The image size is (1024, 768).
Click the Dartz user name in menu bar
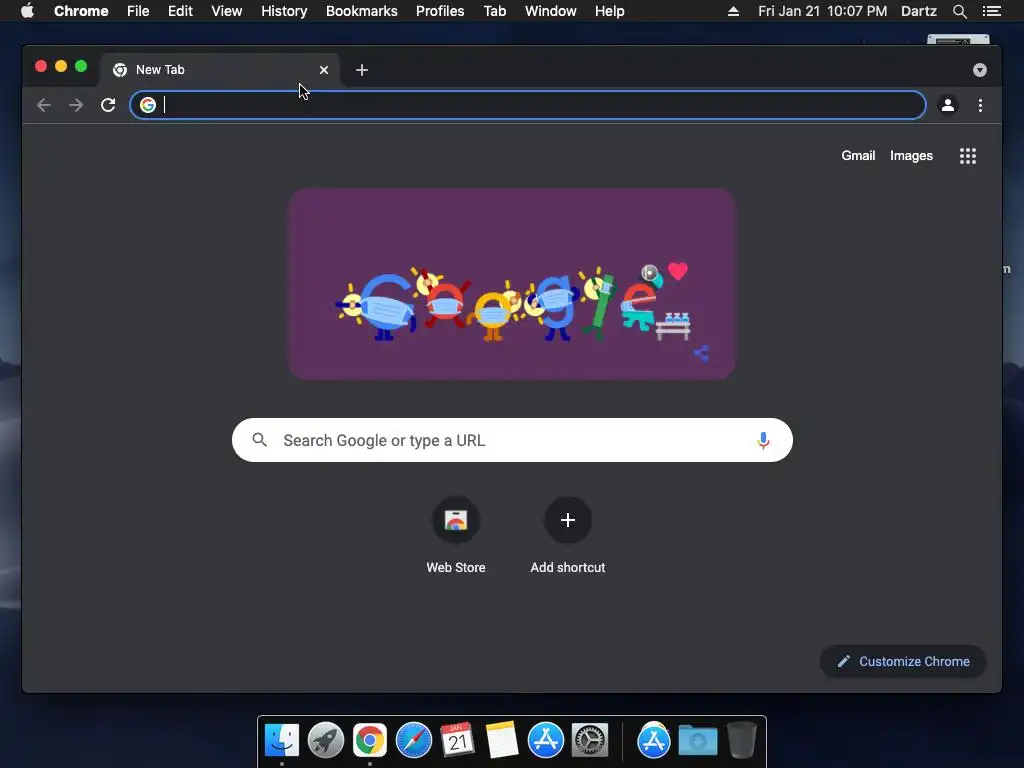(x=918, y=11)
